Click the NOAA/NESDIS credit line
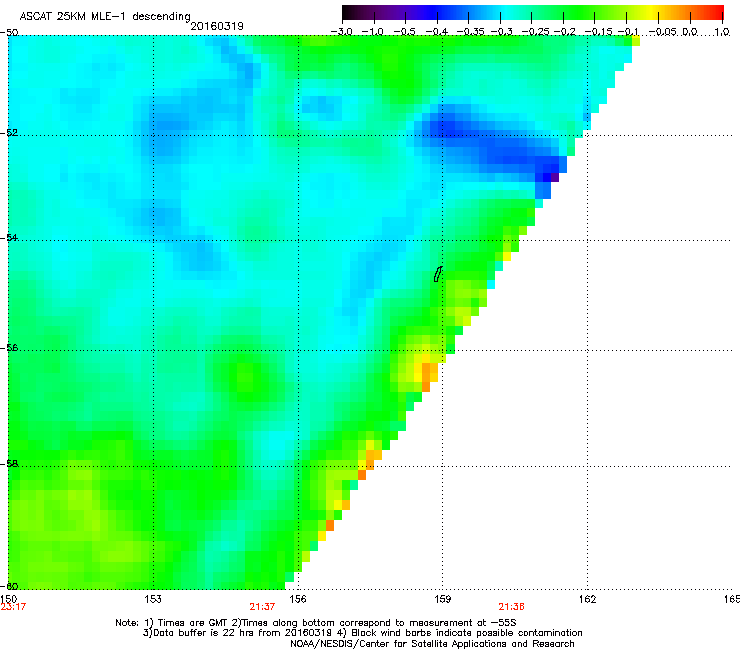The image size is (740, 650). click(x=432, y=644)
